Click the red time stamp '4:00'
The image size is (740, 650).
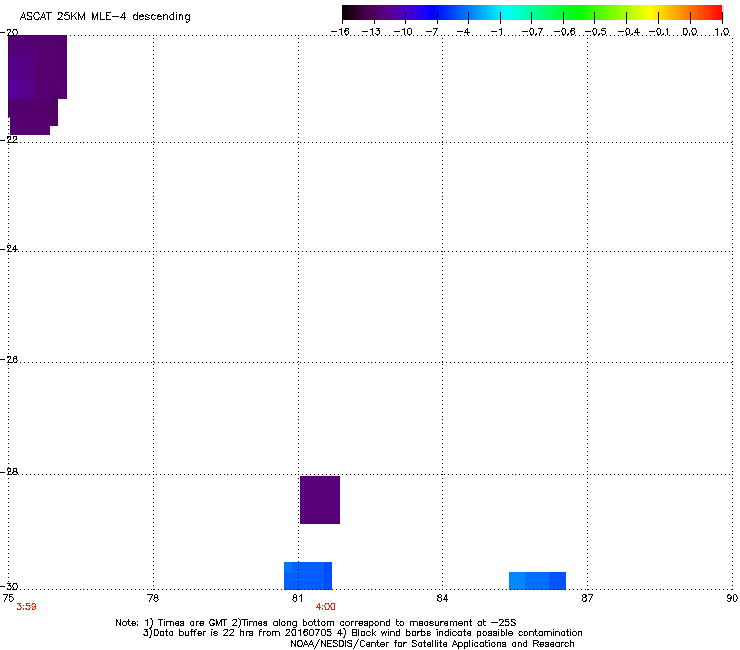click(326, 607)
